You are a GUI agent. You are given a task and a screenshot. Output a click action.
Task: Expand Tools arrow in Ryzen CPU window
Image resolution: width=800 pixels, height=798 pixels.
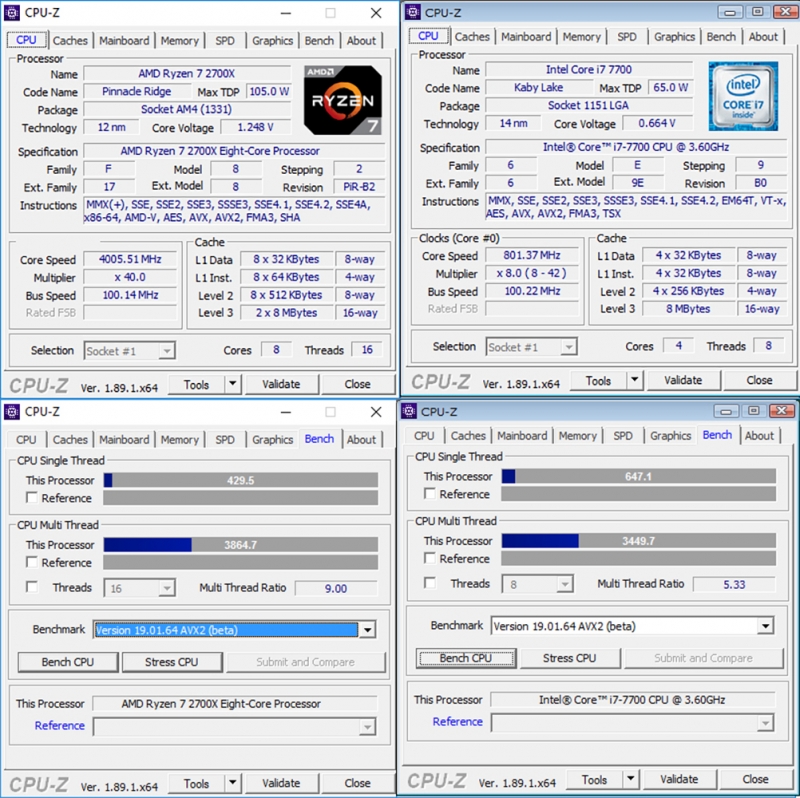pos(233,384)
